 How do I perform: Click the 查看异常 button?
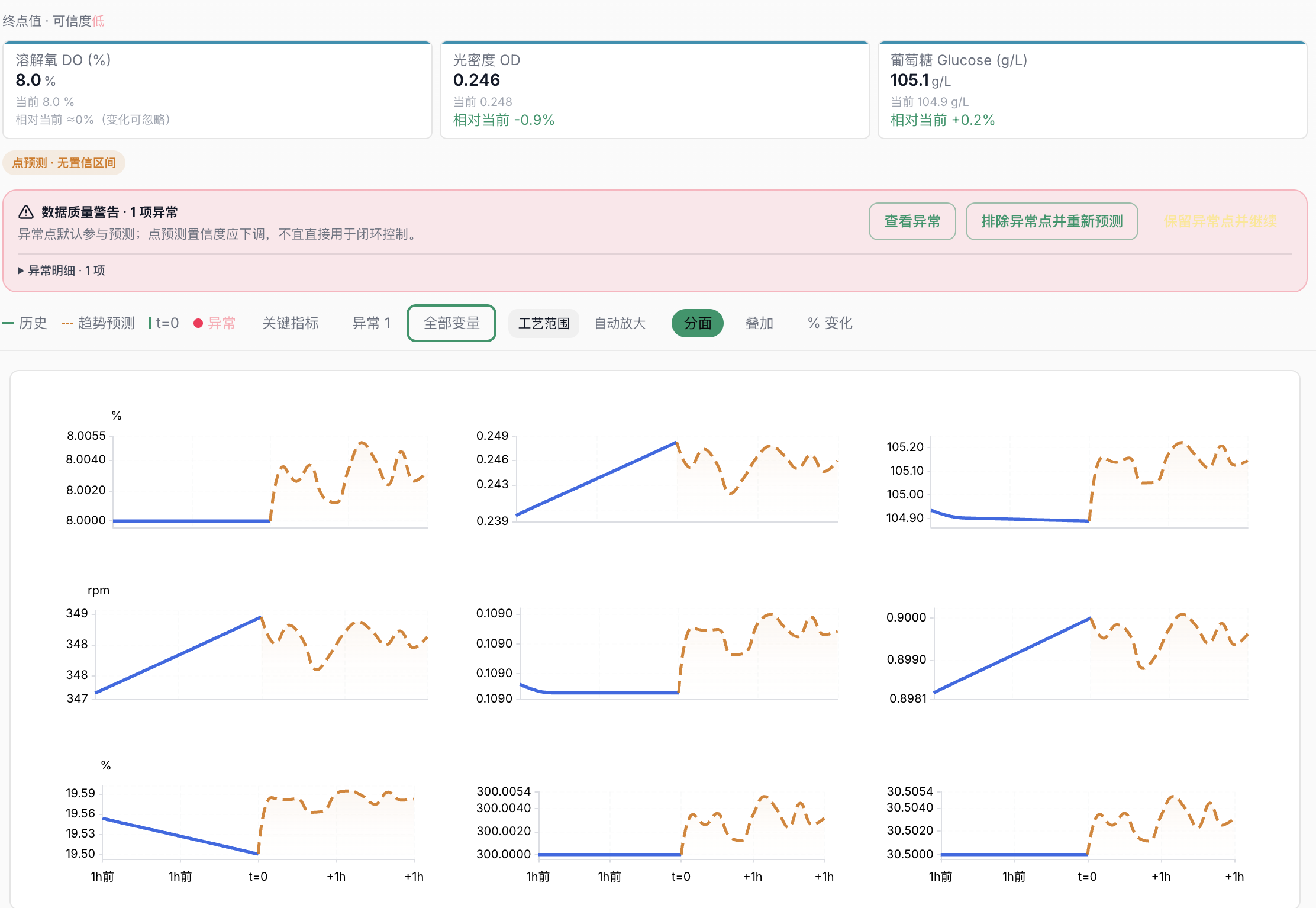pyautogui.click(x=912, y=221)
